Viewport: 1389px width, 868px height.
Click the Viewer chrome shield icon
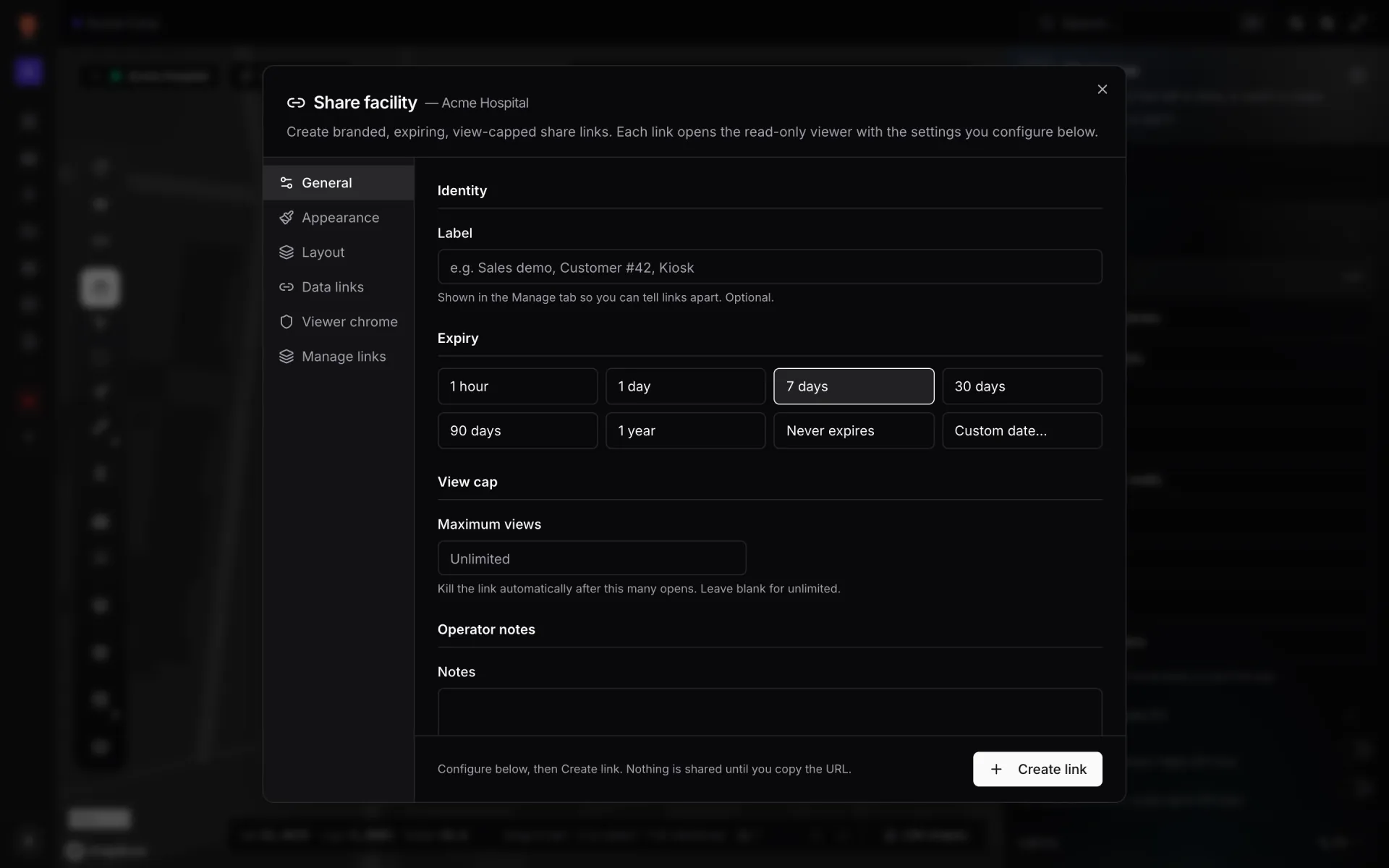286,322
